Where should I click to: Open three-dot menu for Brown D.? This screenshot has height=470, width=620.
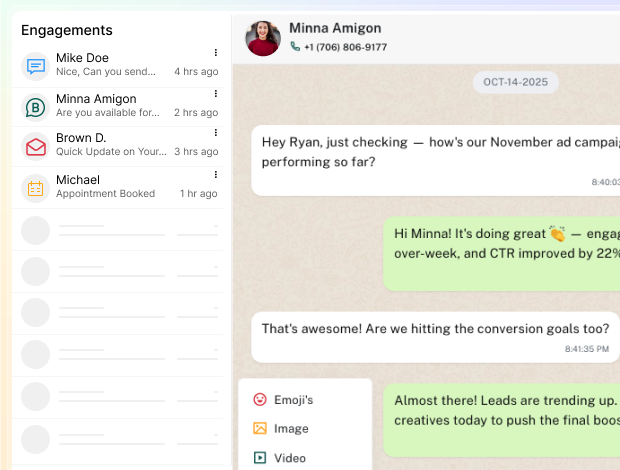click(x=215, y=133)
